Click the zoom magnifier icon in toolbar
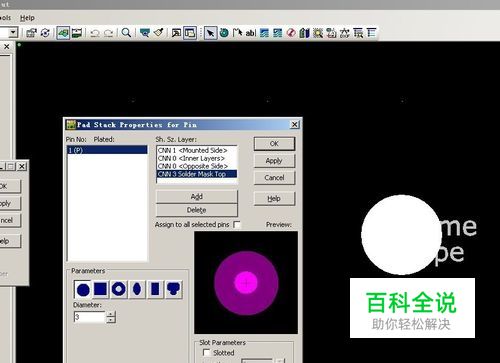Viewport: 500px width, 363px height. (126, 33)
